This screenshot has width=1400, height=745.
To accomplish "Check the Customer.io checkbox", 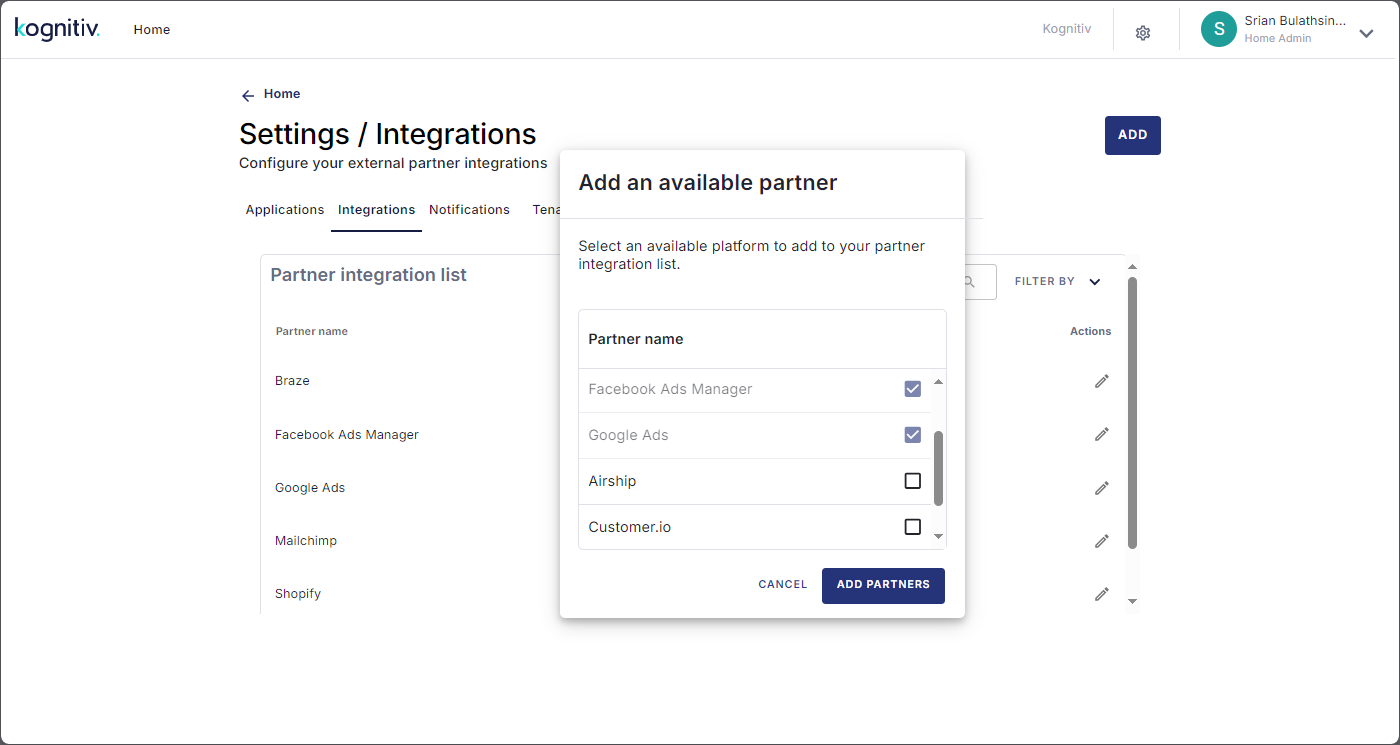I will [912, 527].
